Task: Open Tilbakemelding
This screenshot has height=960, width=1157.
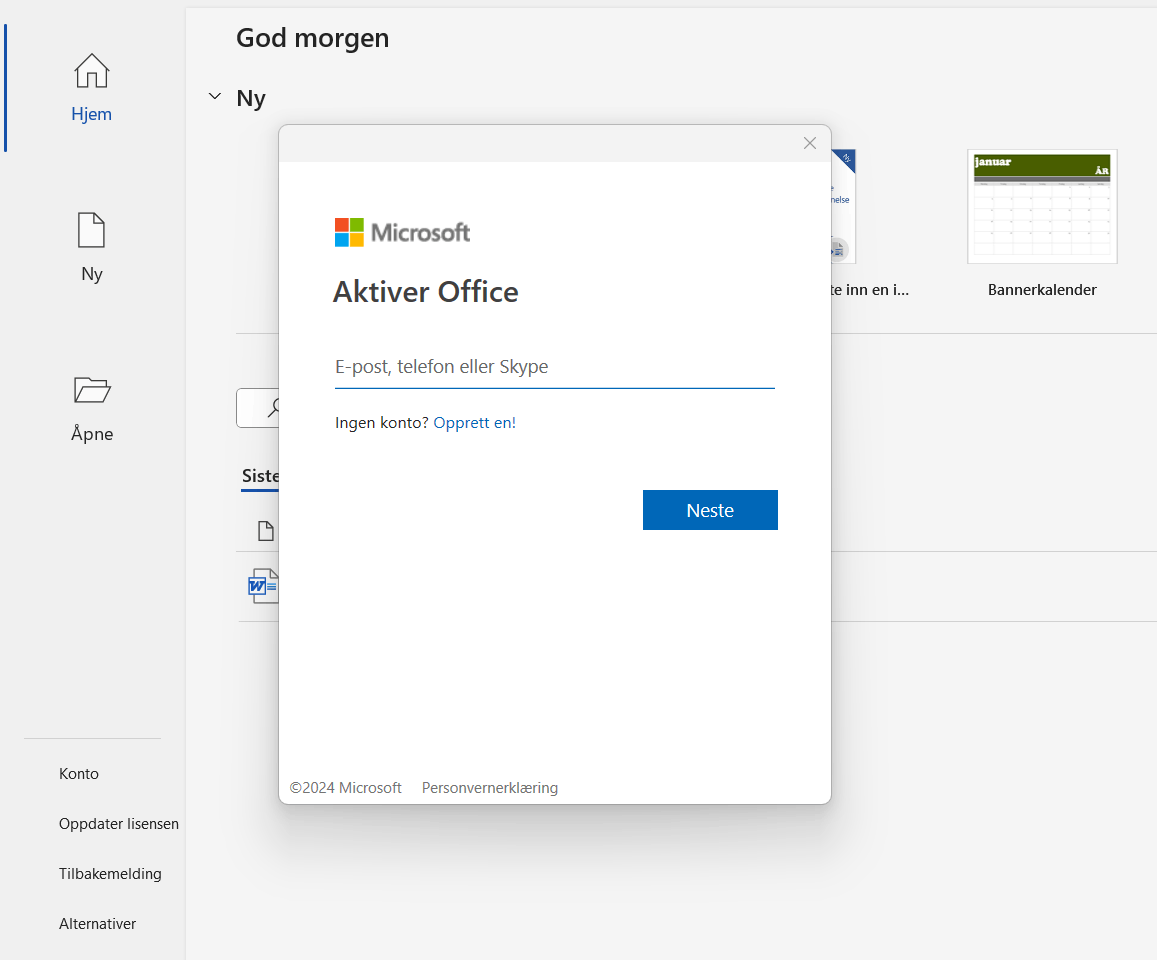Action: click(110, 873)
